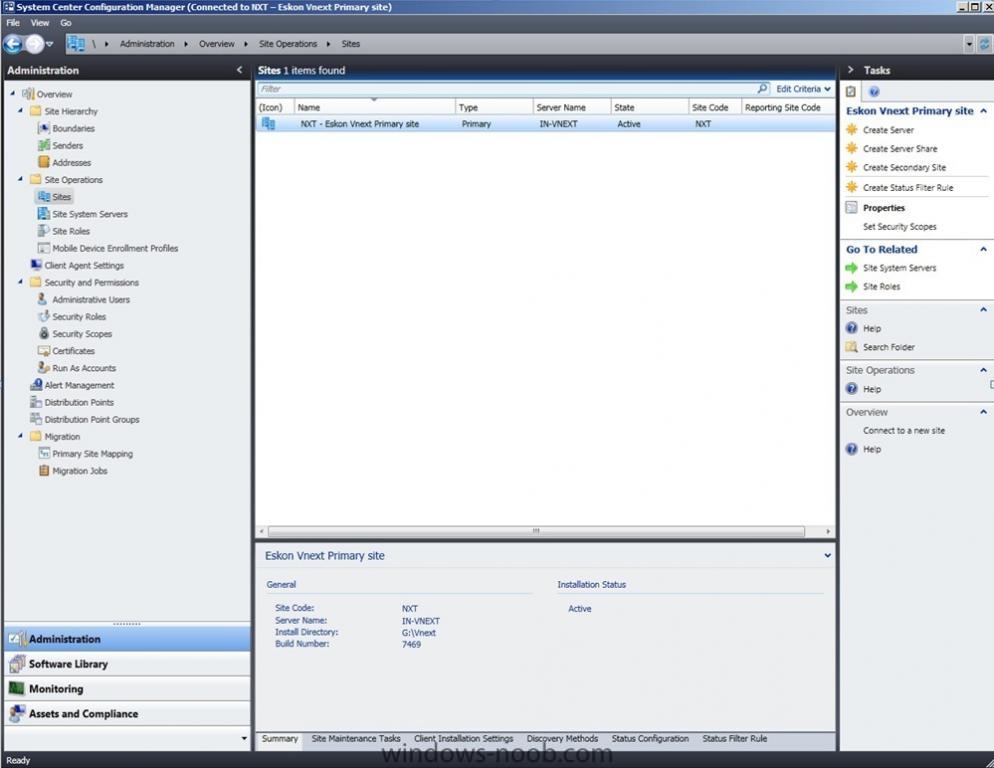This screenshot has height=768, width=994.
Task: Click the refresh icon beside the address bar
Action: pos(984,44)
